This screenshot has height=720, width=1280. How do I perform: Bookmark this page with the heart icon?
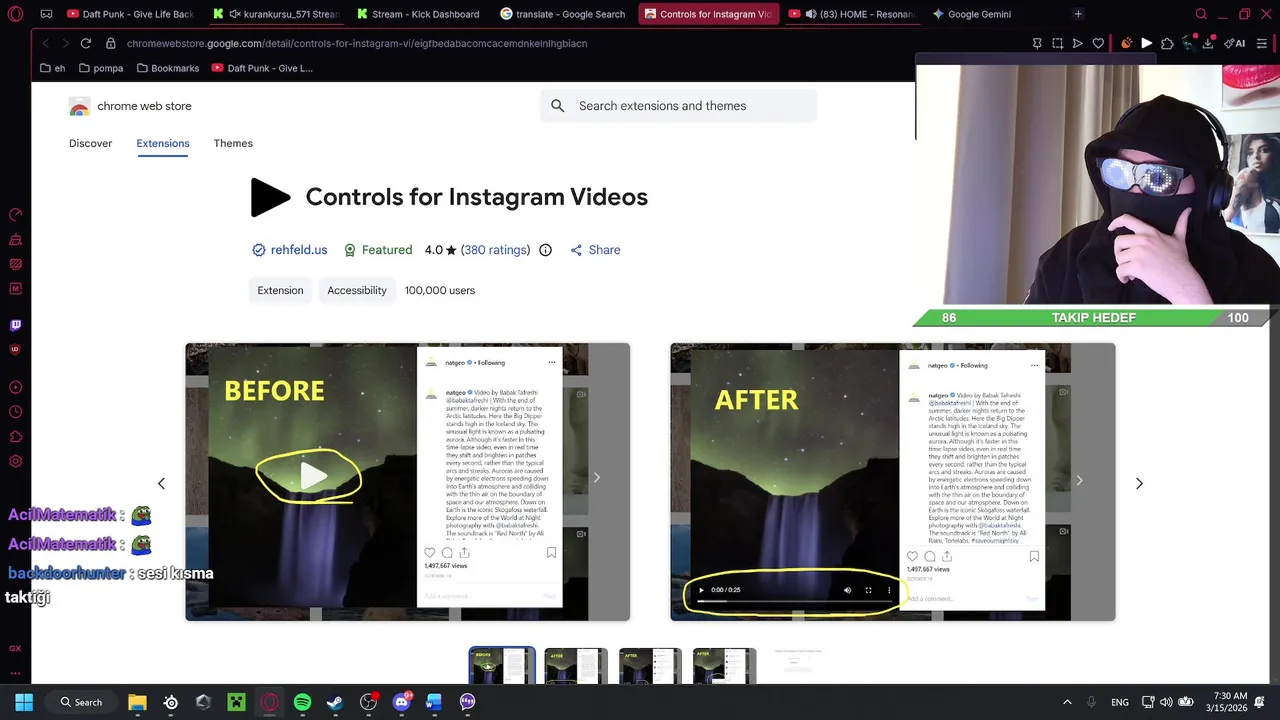pyautogui.click(x=1098, y=44)
